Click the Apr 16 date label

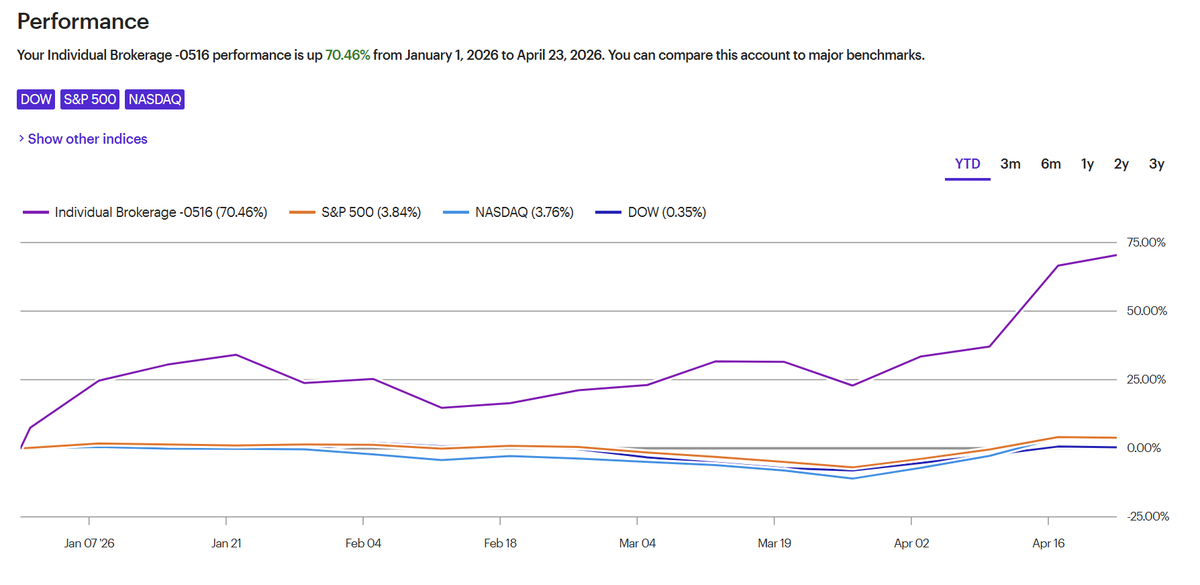coord(1048,544)
